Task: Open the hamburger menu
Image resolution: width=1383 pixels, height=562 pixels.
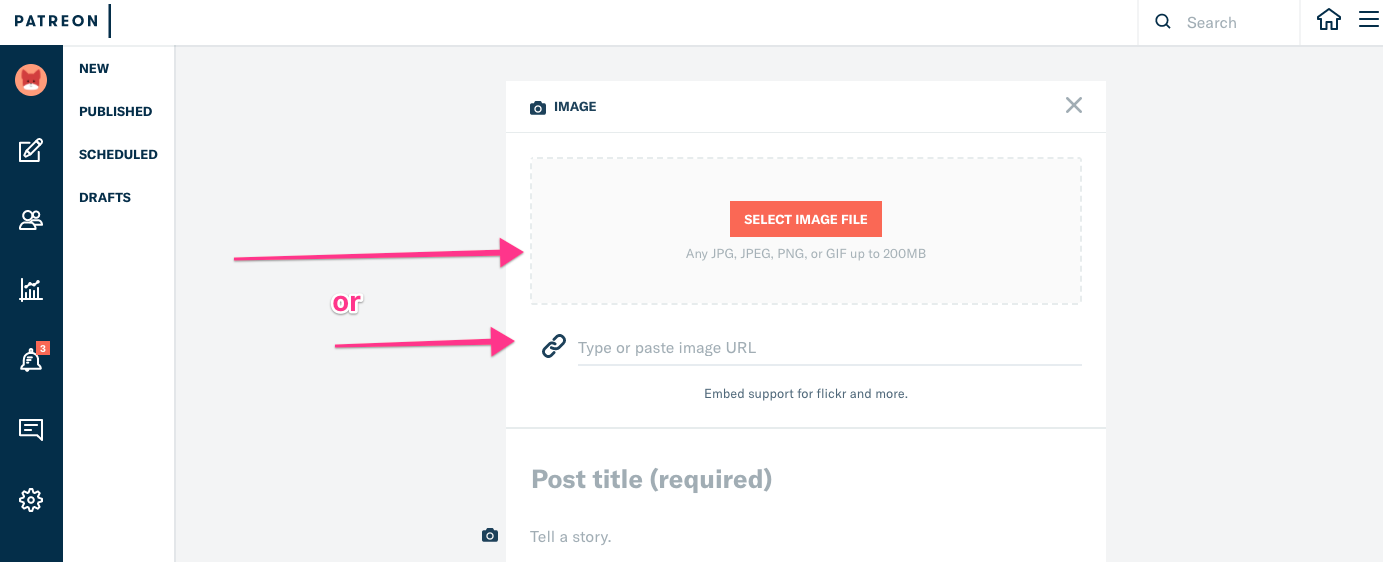Action: tap(1368, 20)
